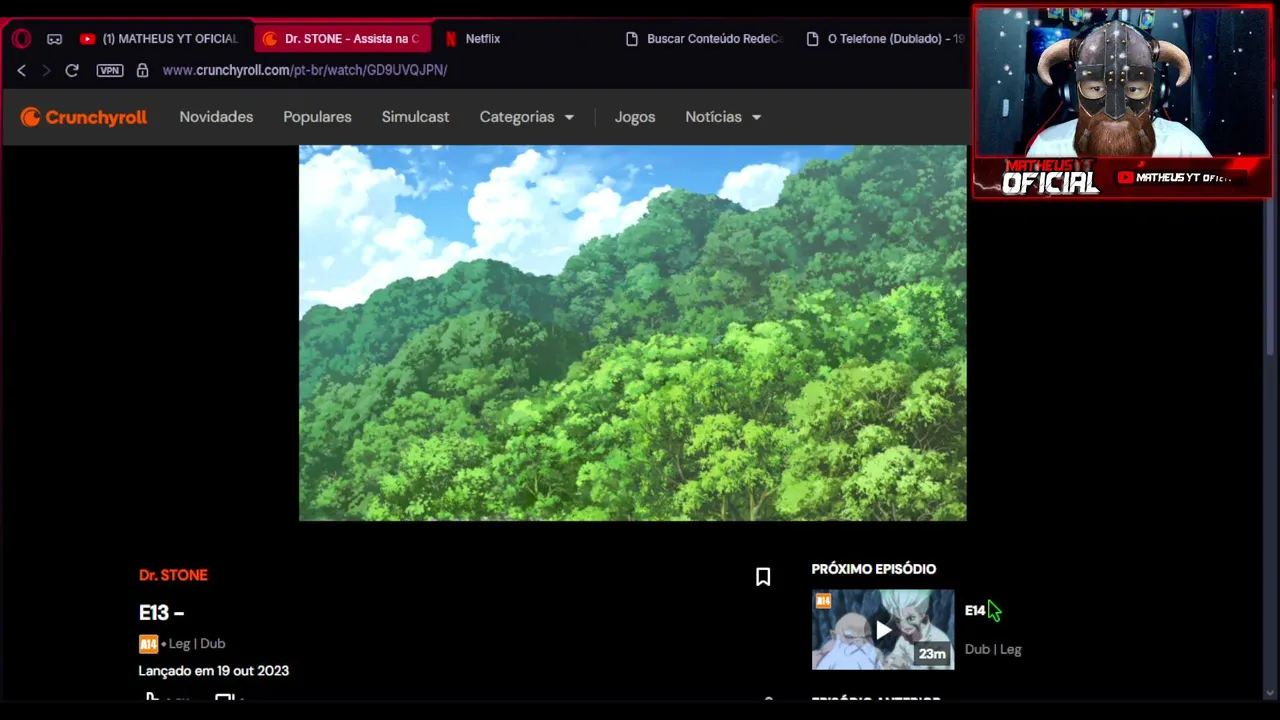The height and width of the screenshot is (720, 1280).
Task: Click the browser forward arrow
Action: click(x=45, y=70)
